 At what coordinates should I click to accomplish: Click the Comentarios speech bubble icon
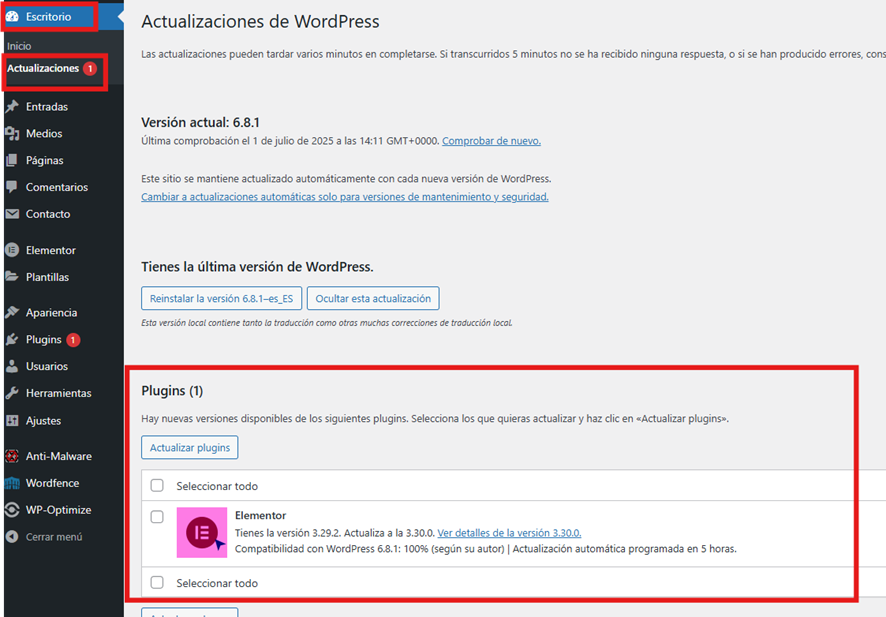tap(12, 187)
